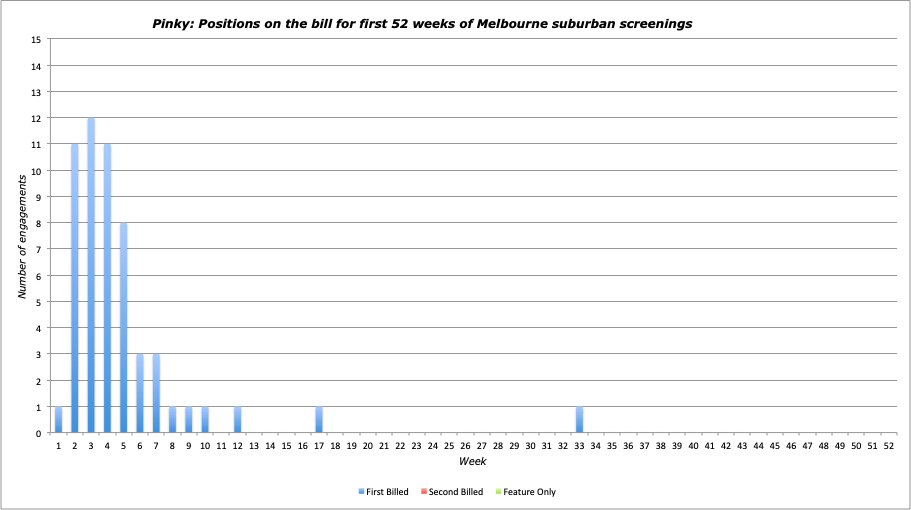Click the week 12 bar

pyautogui.click(x=237, y=420)
